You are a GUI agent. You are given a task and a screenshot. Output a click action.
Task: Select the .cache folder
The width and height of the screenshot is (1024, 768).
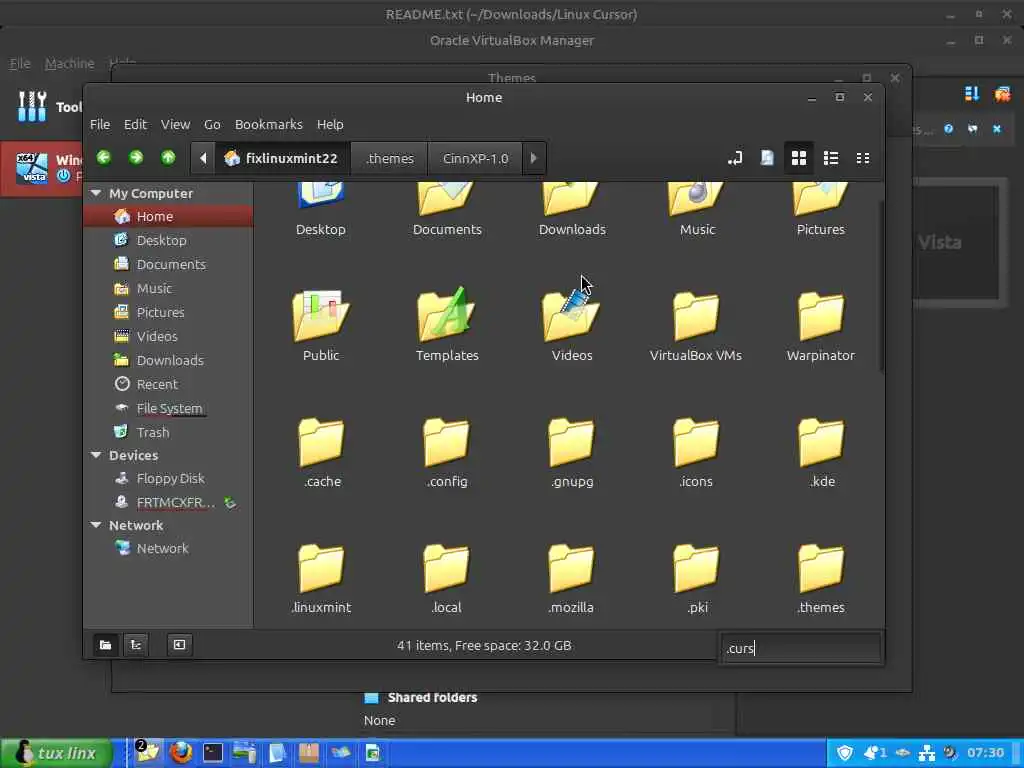pyautogui.click(x=321, y=443)
